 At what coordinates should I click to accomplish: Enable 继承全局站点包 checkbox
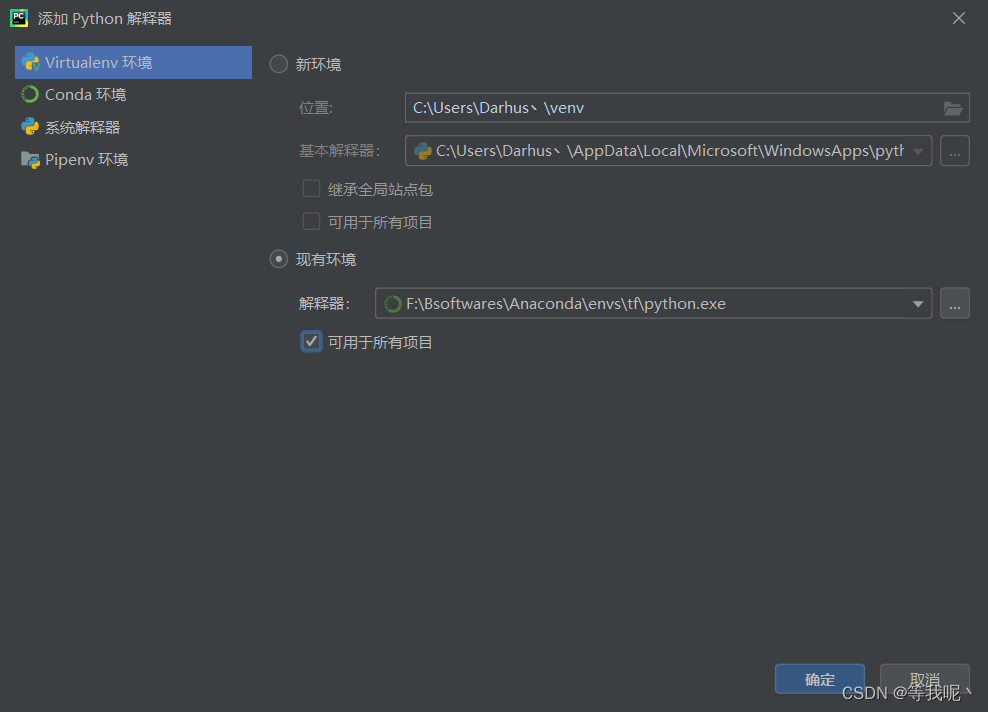tap(311, 189)
